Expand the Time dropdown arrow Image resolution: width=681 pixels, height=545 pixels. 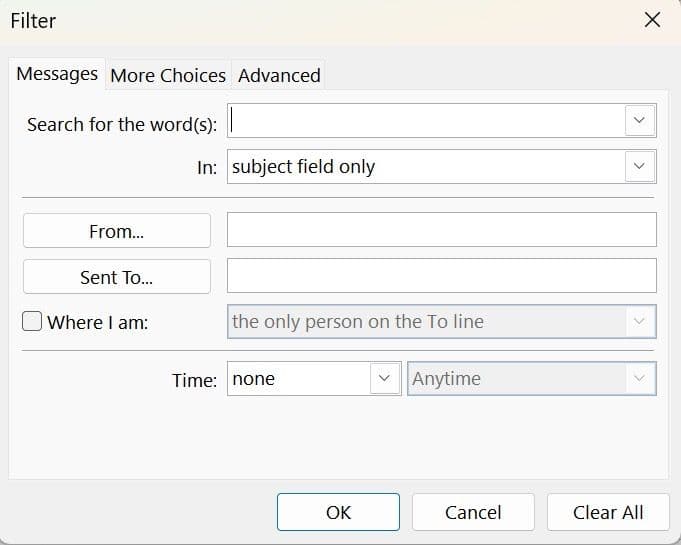[x=384, y=379]
